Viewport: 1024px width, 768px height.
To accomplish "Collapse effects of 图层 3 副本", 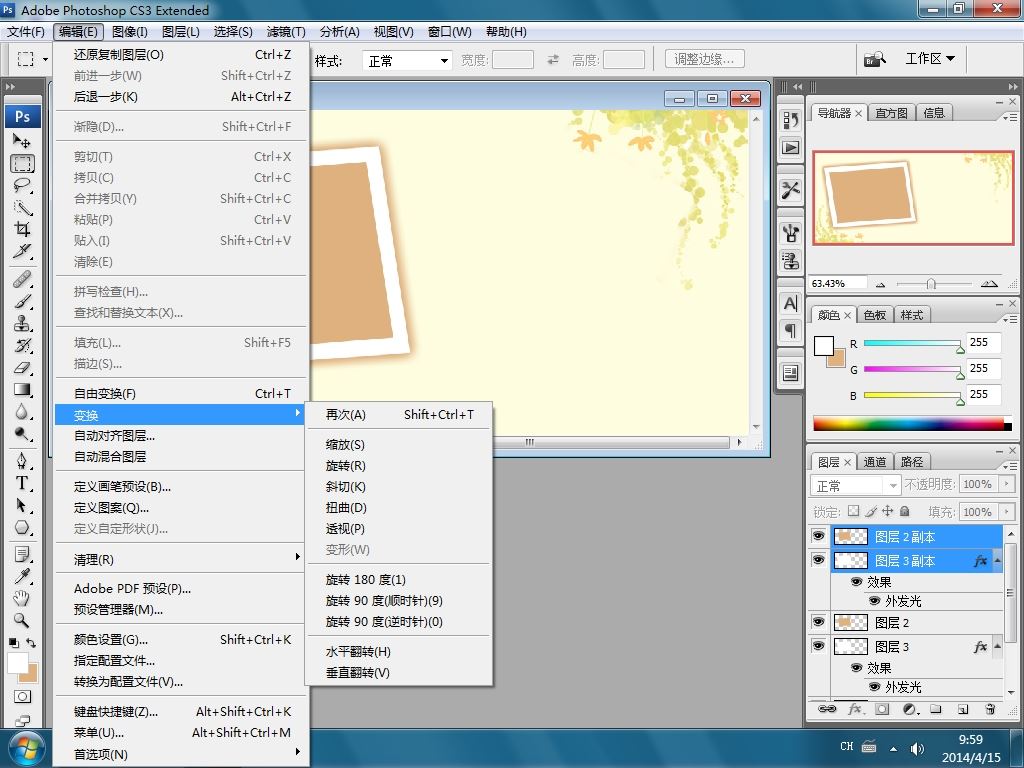I will coord(997,560).
